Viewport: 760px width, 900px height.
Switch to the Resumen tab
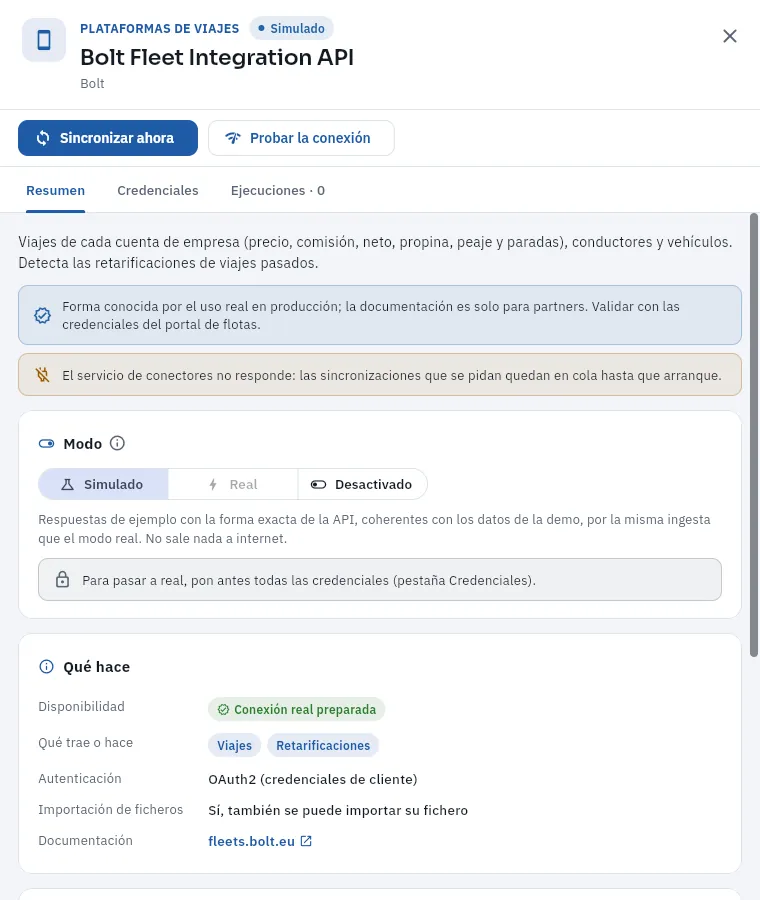coord(56,191)
